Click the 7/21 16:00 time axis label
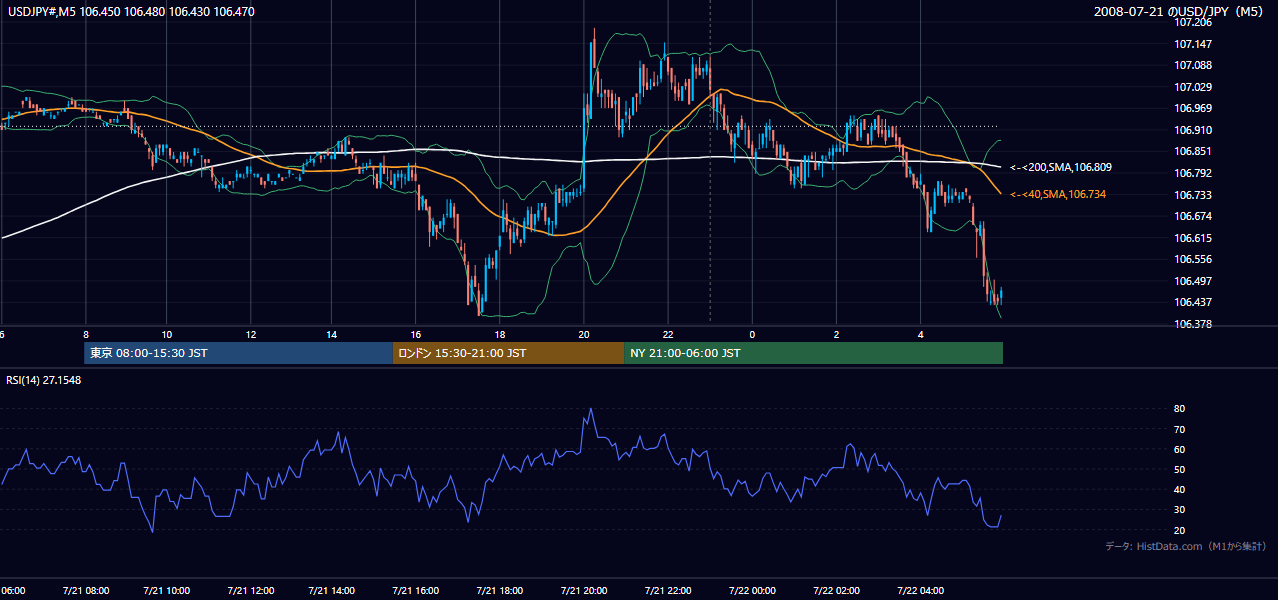1278x600 pixels. [x=417, y=591]
